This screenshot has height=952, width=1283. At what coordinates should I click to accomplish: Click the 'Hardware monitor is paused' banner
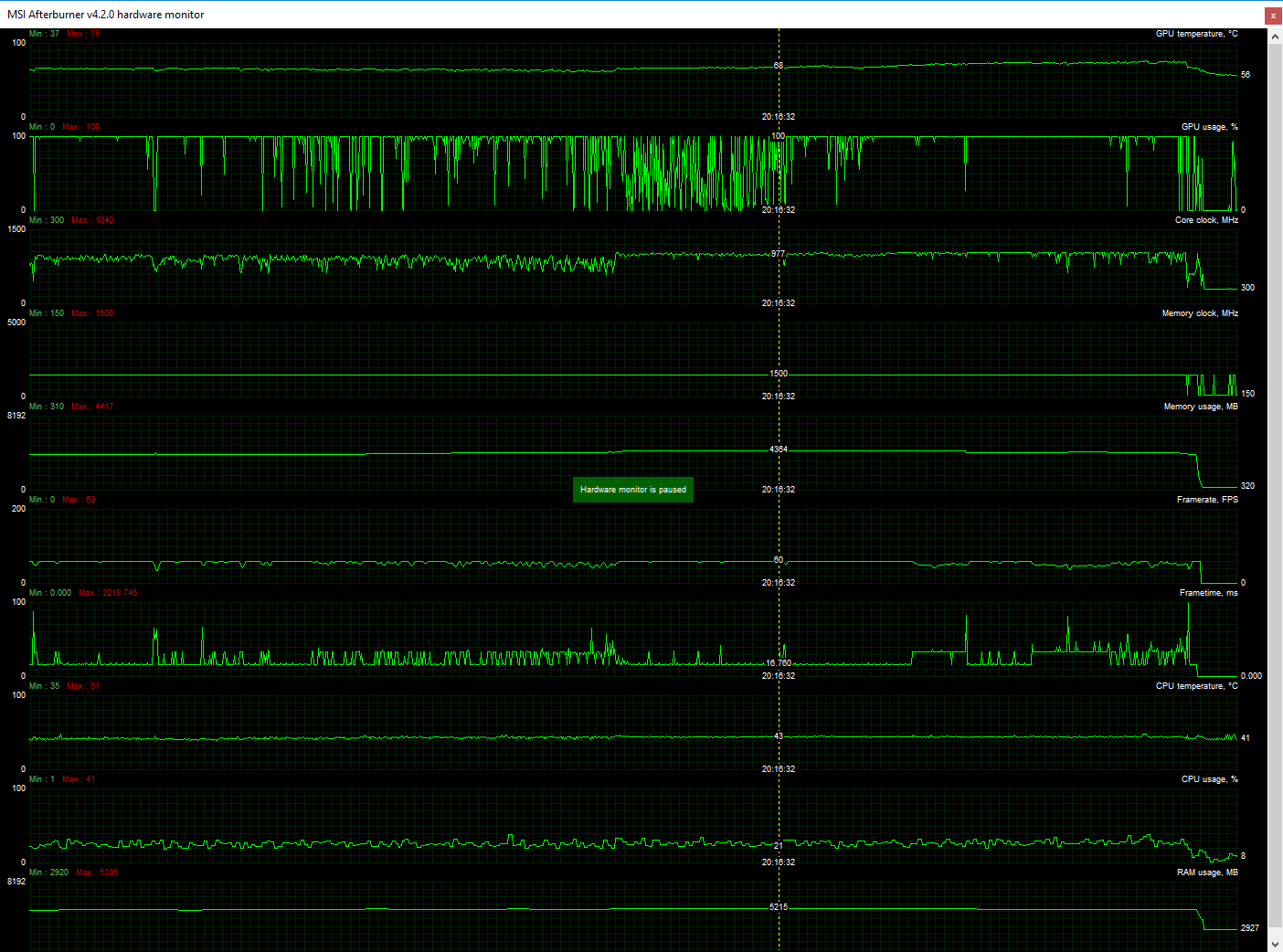633,490
